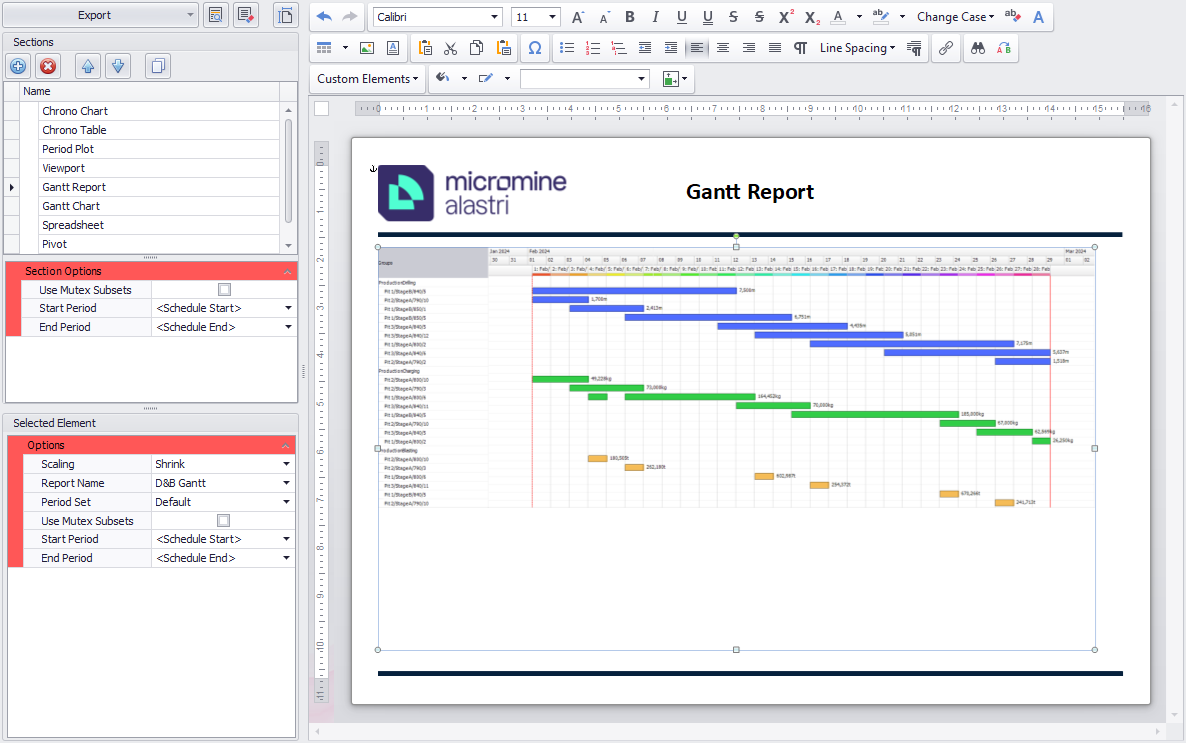Click the Export button
1186x743 pixels.
click(95, 15)
